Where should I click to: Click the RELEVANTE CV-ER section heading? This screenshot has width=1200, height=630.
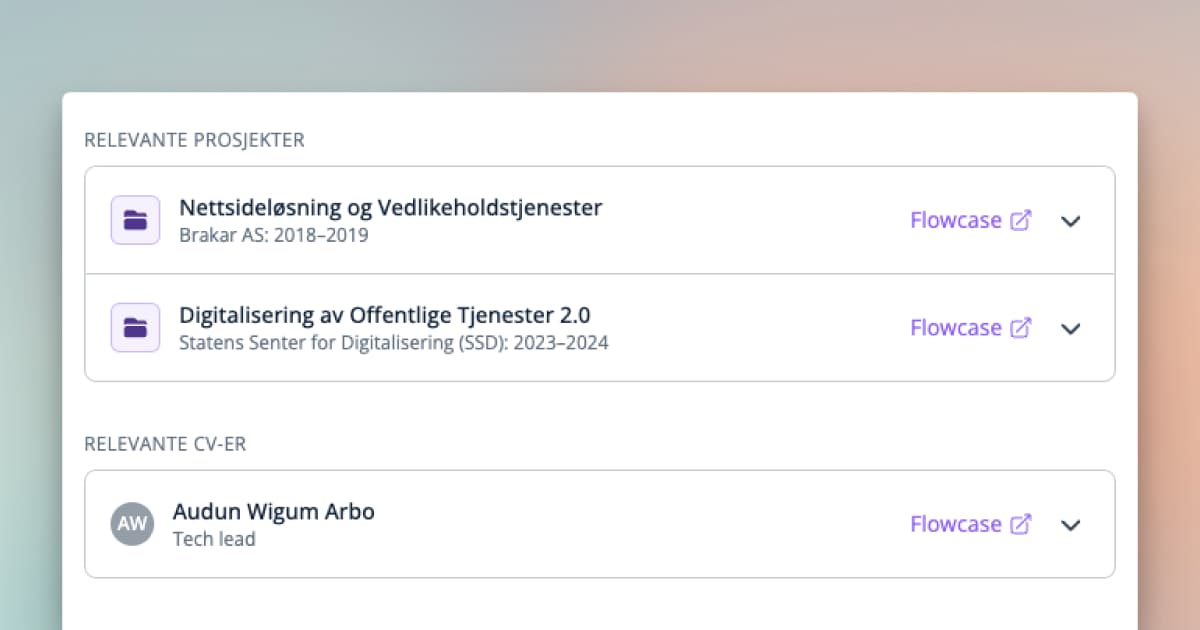(165, 444)
